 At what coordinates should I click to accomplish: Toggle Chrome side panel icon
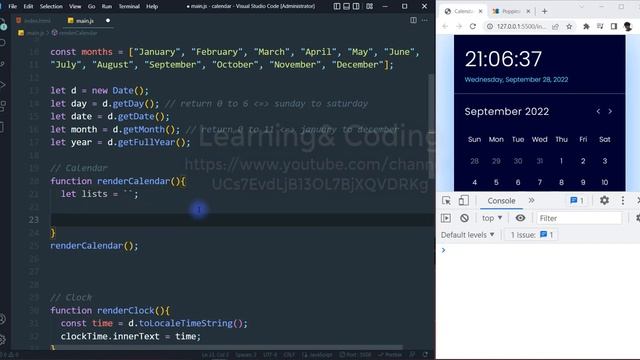click(613, 26)
